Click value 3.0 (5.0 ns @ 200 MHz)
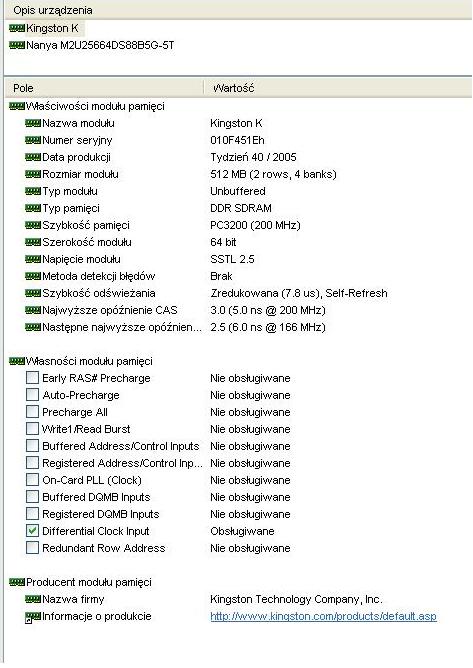Screen dimensions: 473x668 click(268, 310)
